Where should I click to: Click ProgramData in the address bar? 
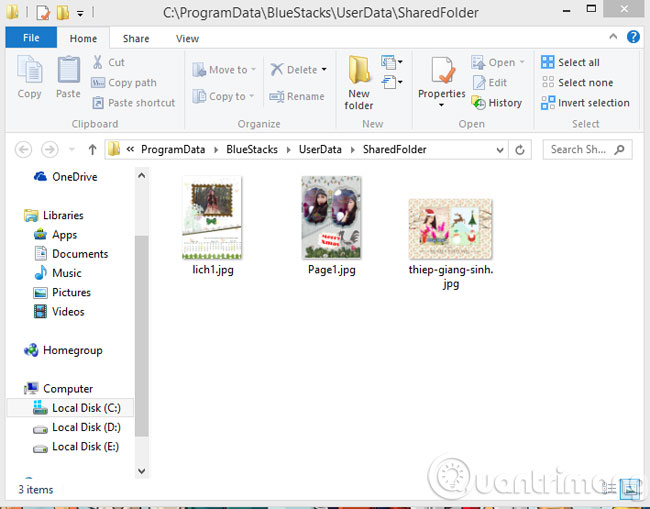pyautogui.click(x=173, y=149)
